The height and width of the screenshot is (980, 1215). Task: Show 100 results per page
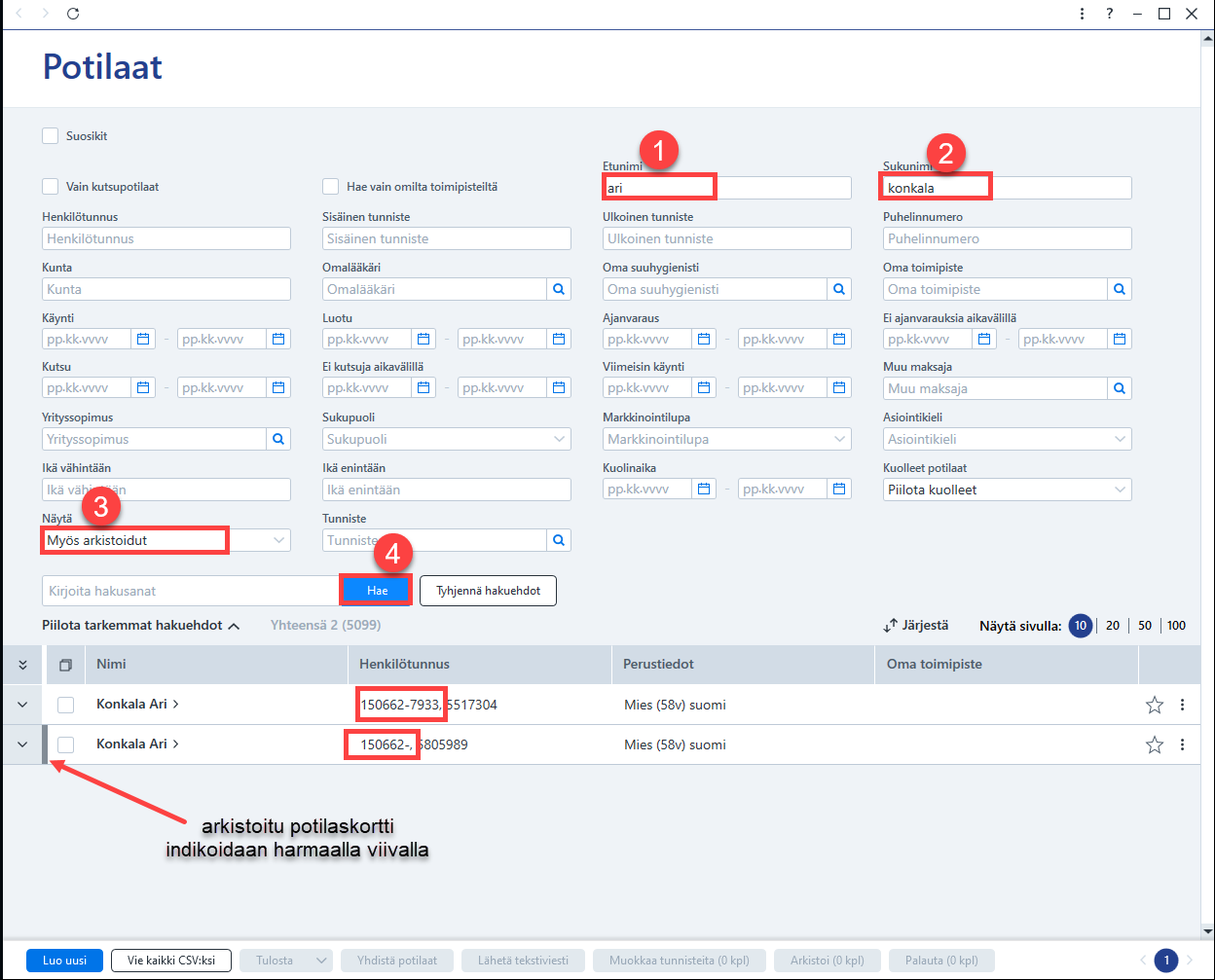1176,626
